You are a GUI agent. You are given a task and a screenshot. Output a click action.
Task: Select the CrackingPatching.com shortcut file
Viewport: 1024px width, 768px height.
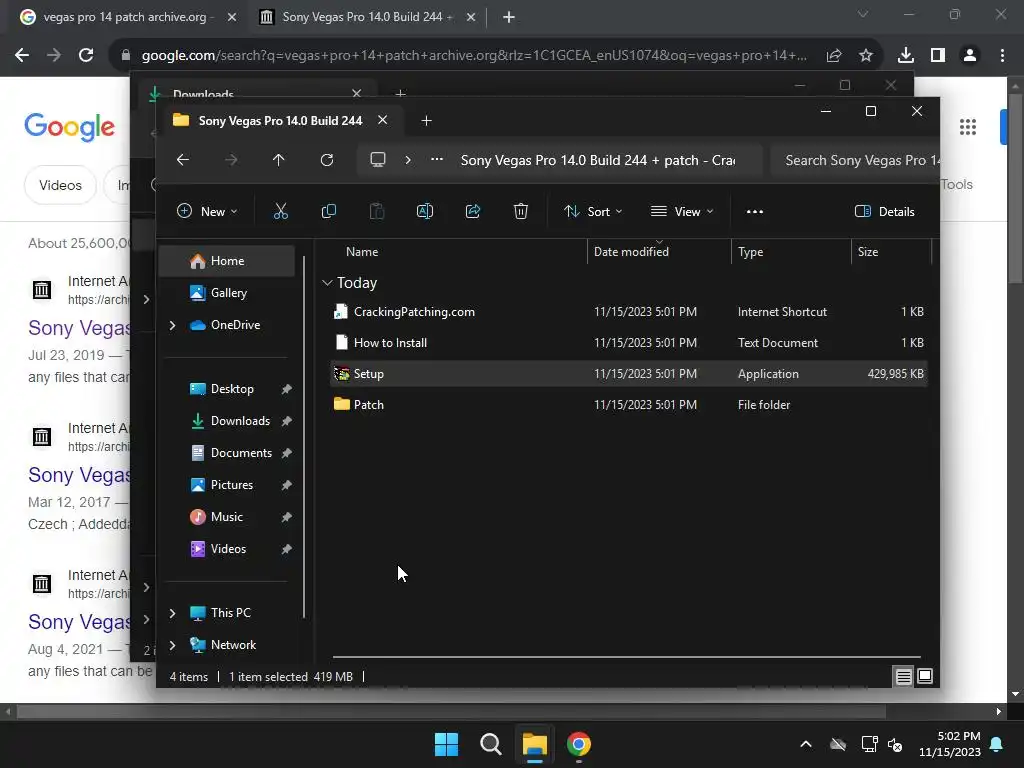[628, 312]
